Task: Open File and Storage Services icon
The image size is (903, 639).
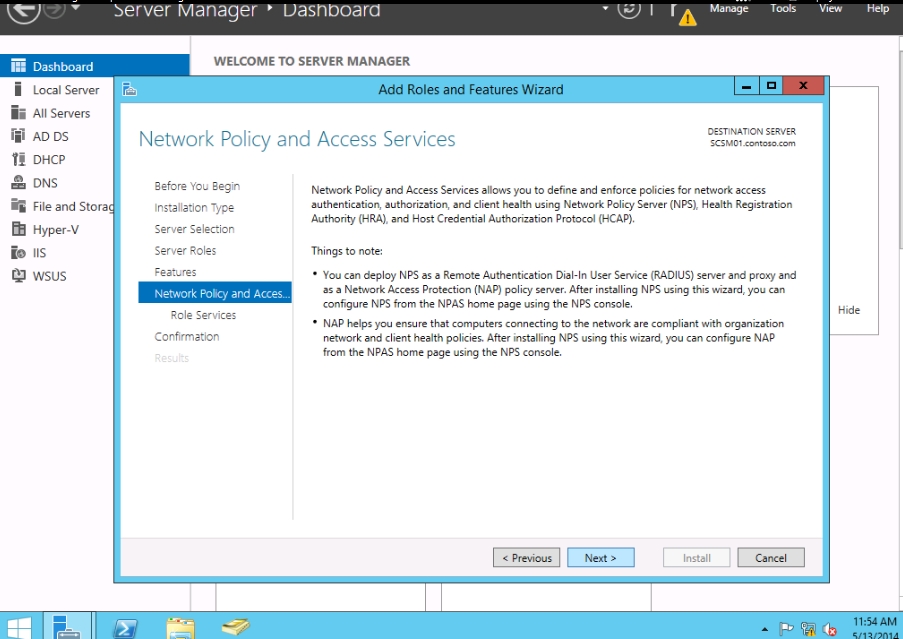Action: [18, 206]
